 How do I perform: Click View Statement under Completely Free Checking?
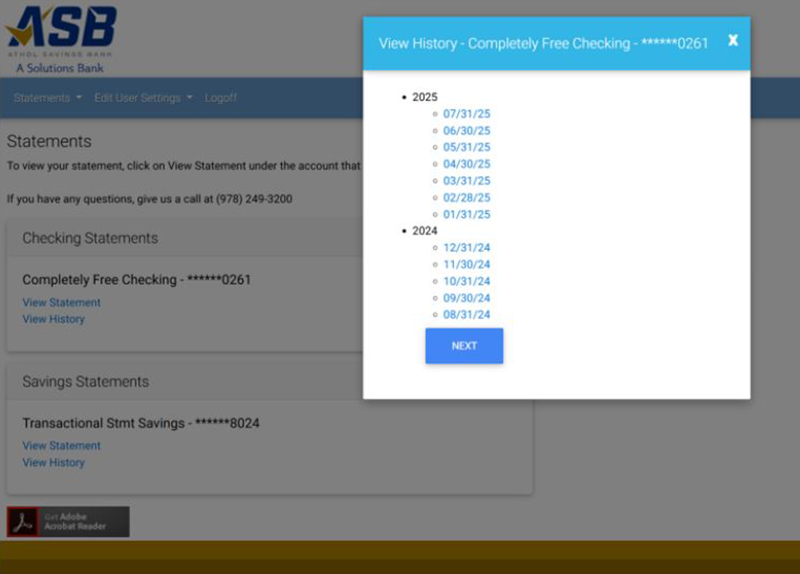62,303
